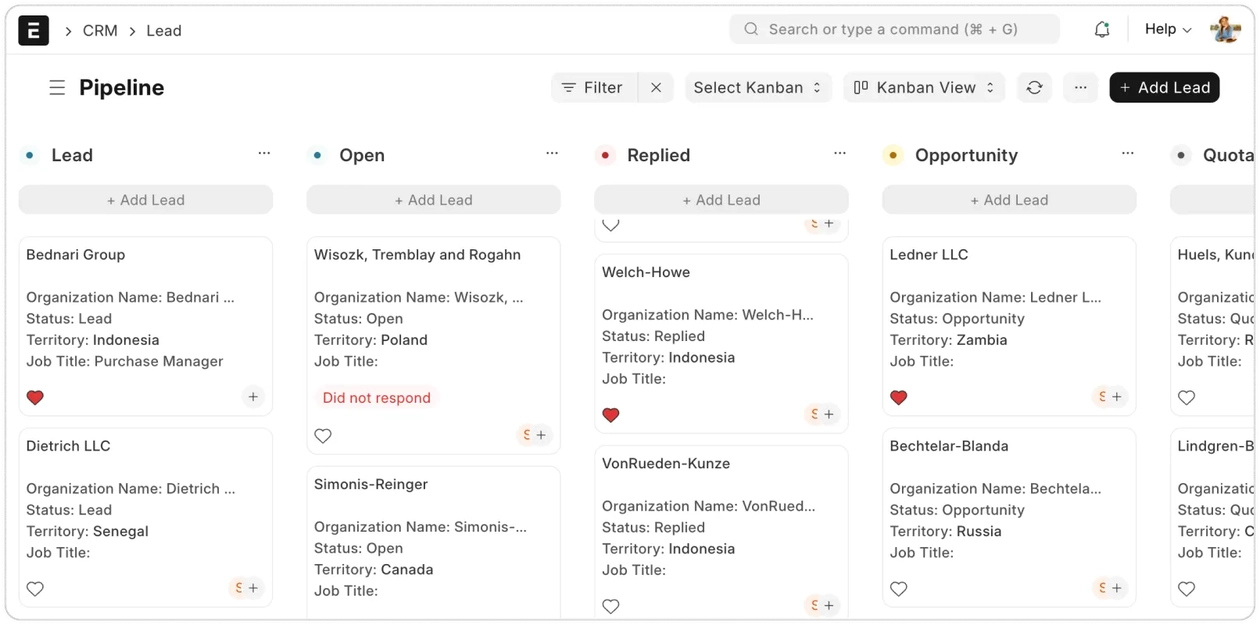Click the Lead breadcrumb item

pos(164,31)
